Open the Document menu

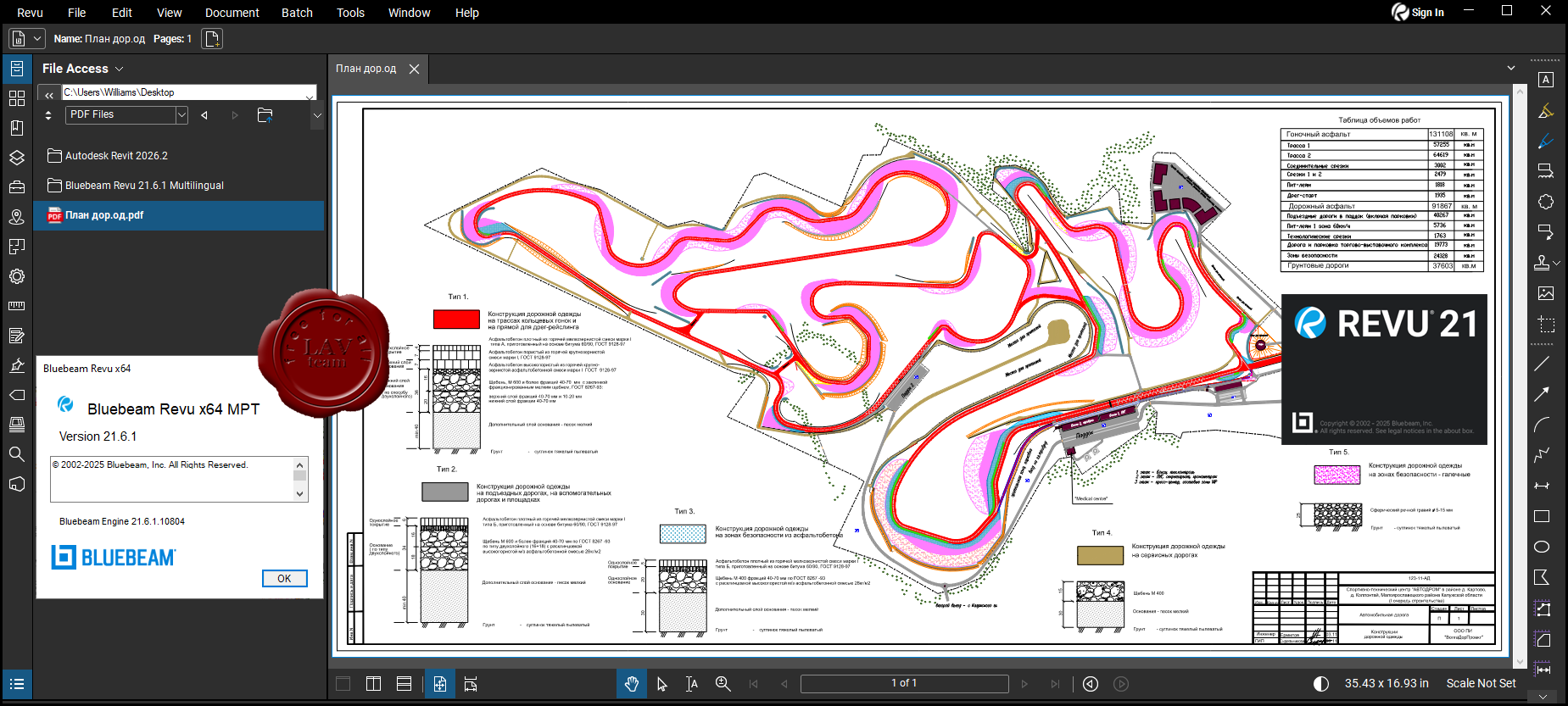pos(232,13)
